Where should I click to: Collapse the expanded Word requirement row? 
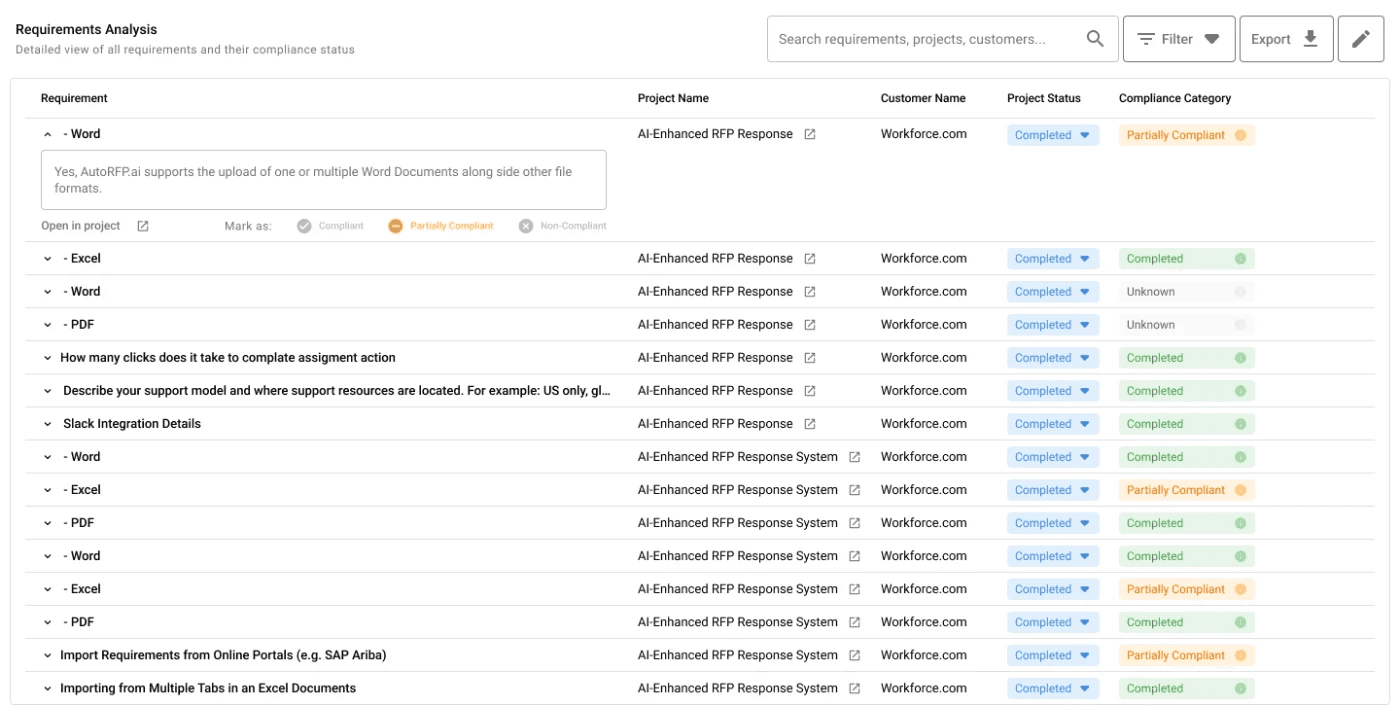coord(47,134)
